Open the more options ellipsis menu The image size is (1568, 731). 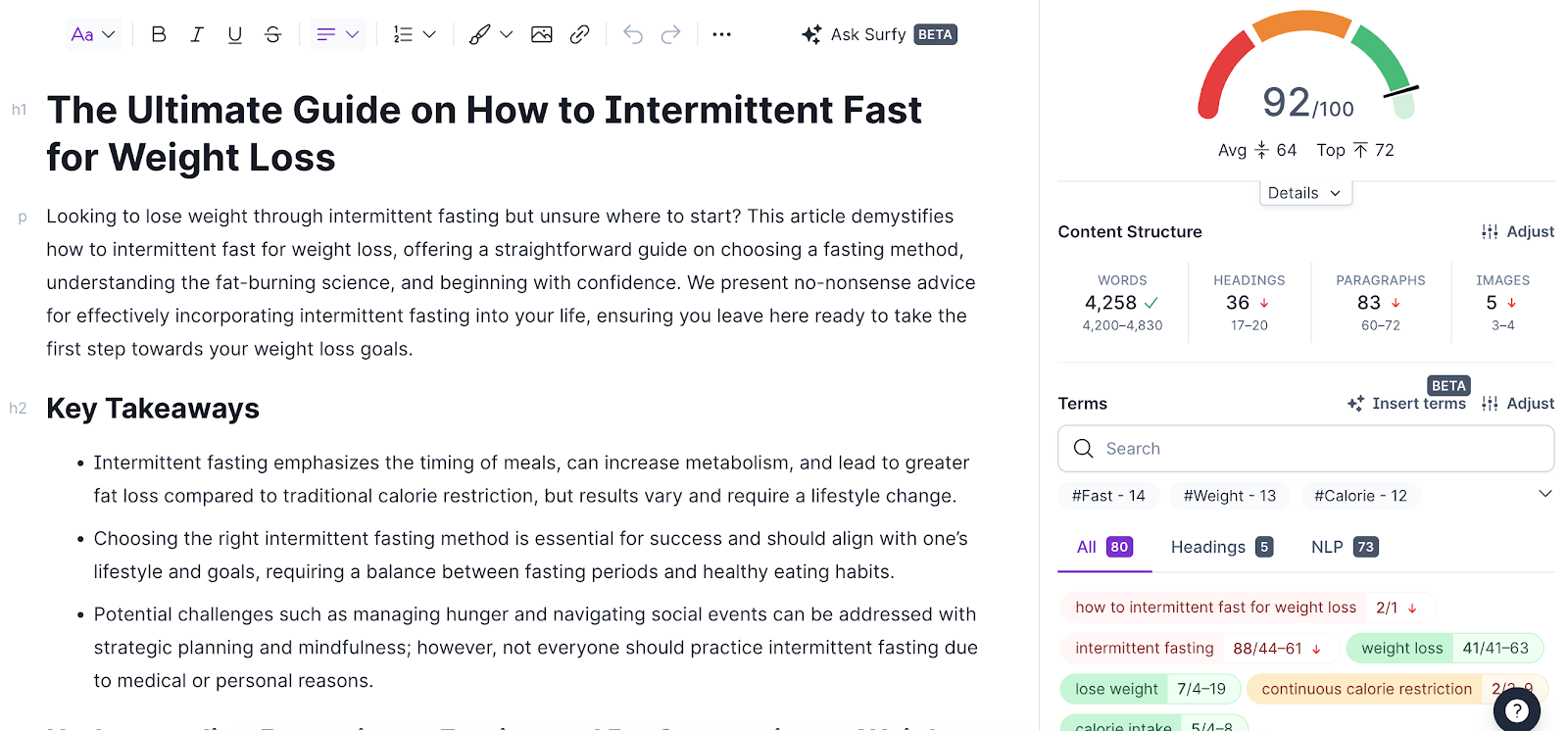pos(722,33)
